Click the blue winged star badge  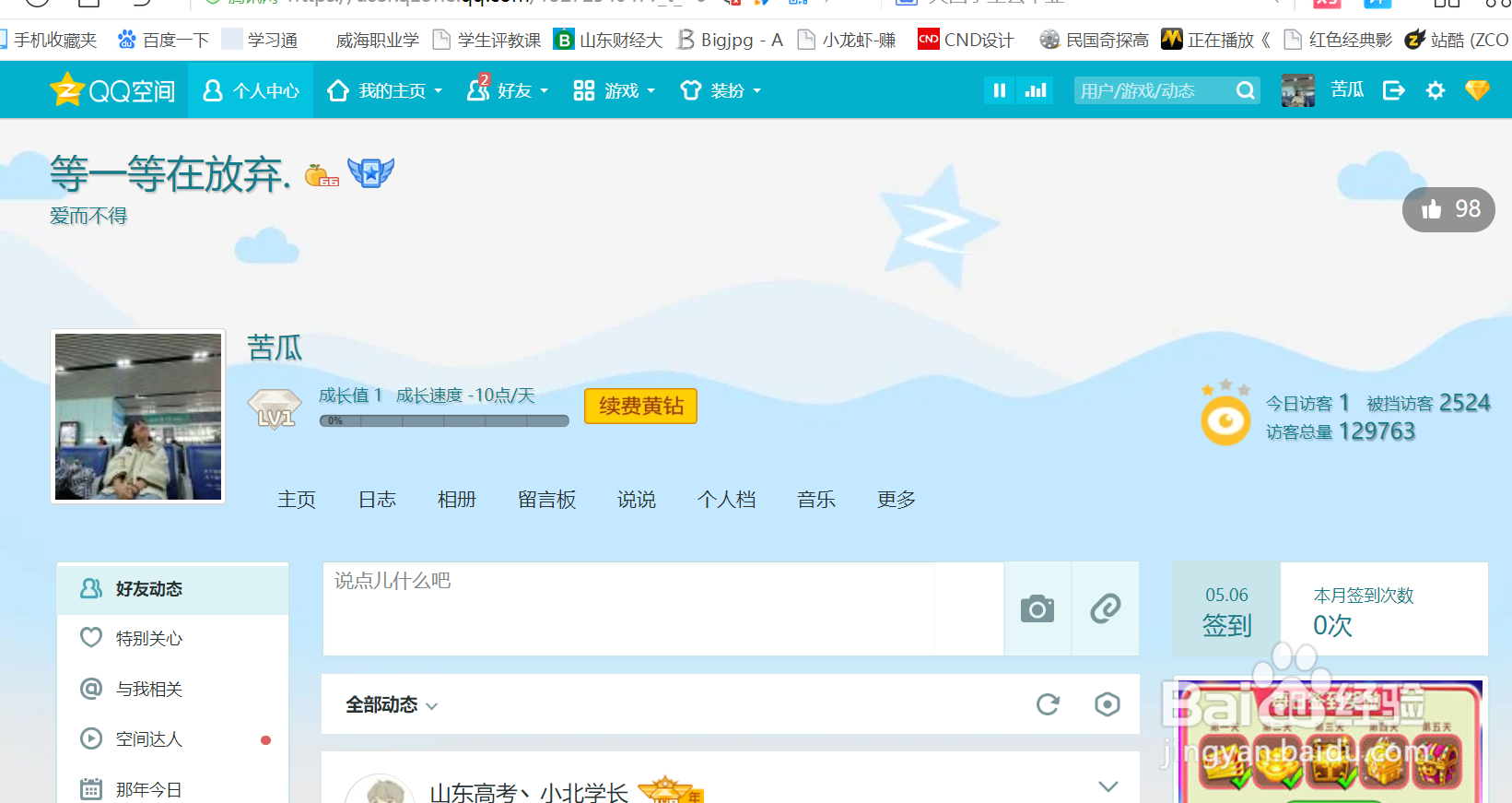click(x=370, y=172)
